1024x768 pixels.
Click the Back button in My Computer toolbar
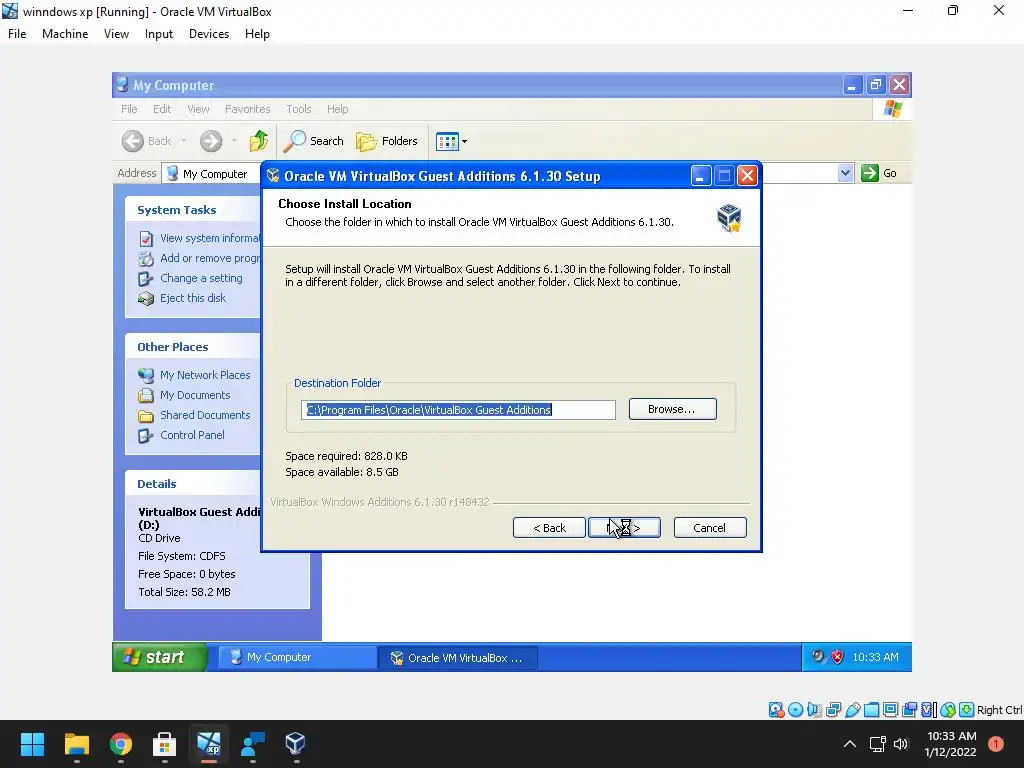coord(146,140)
